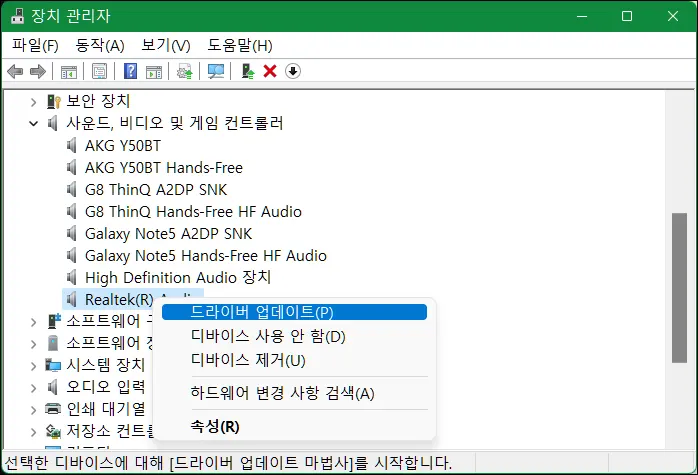Screen dimensions: 698x475
Task: Select the Realtek(R) Audio label
Action: [x=118, y=299]
